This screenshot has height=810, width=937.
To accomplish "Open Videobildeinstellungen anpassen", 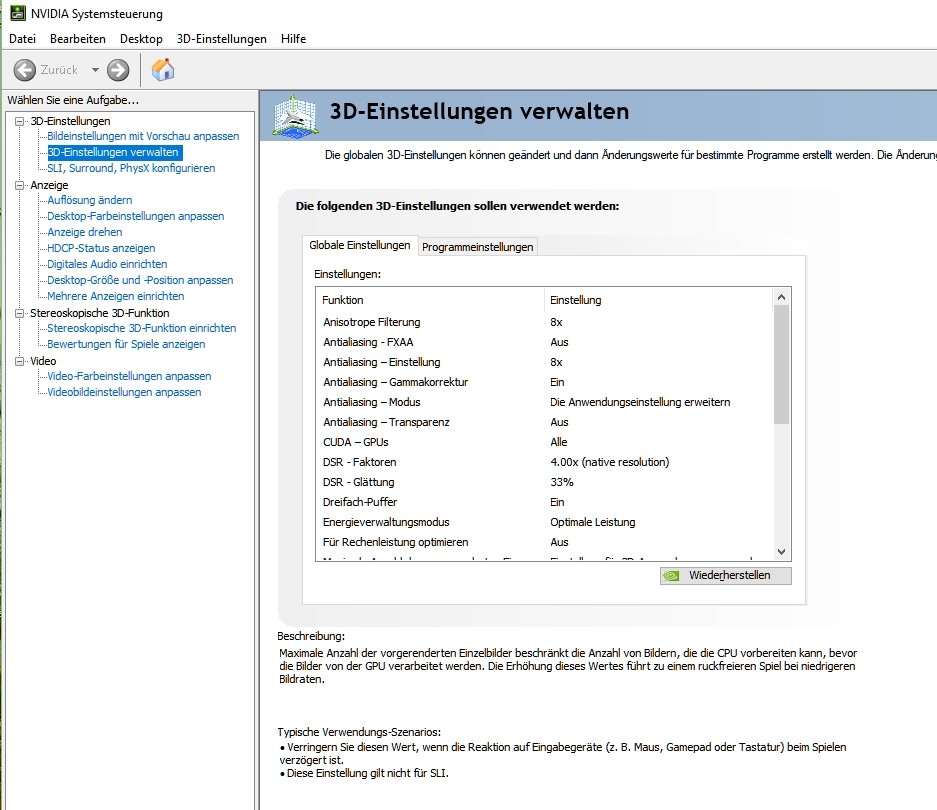I will pyautogui.click(x=124, y=392).
